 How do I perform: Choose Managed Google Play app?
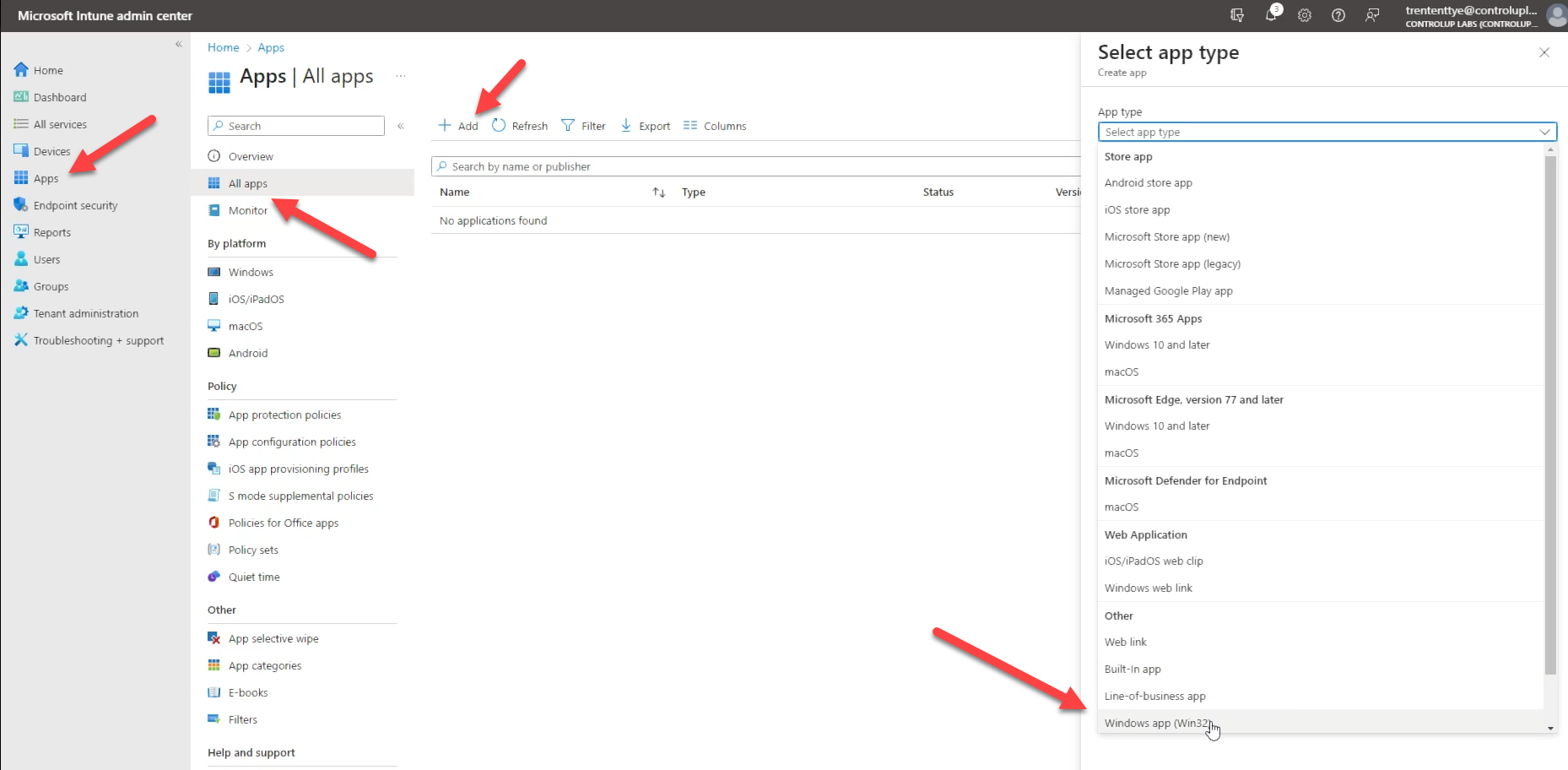(1168, 290)
